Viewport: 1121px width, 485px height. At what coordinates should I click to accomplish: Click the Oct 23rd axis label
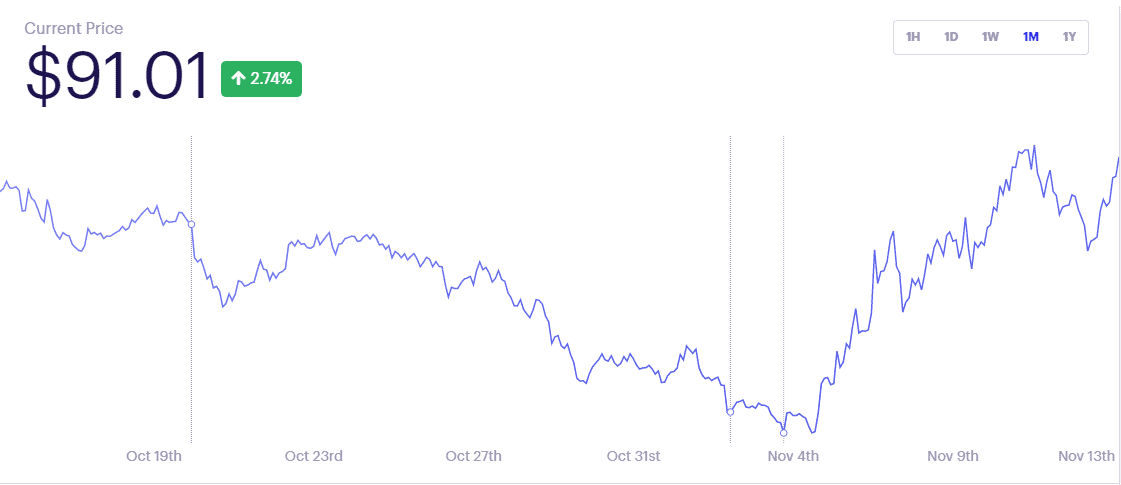[314, 456]
